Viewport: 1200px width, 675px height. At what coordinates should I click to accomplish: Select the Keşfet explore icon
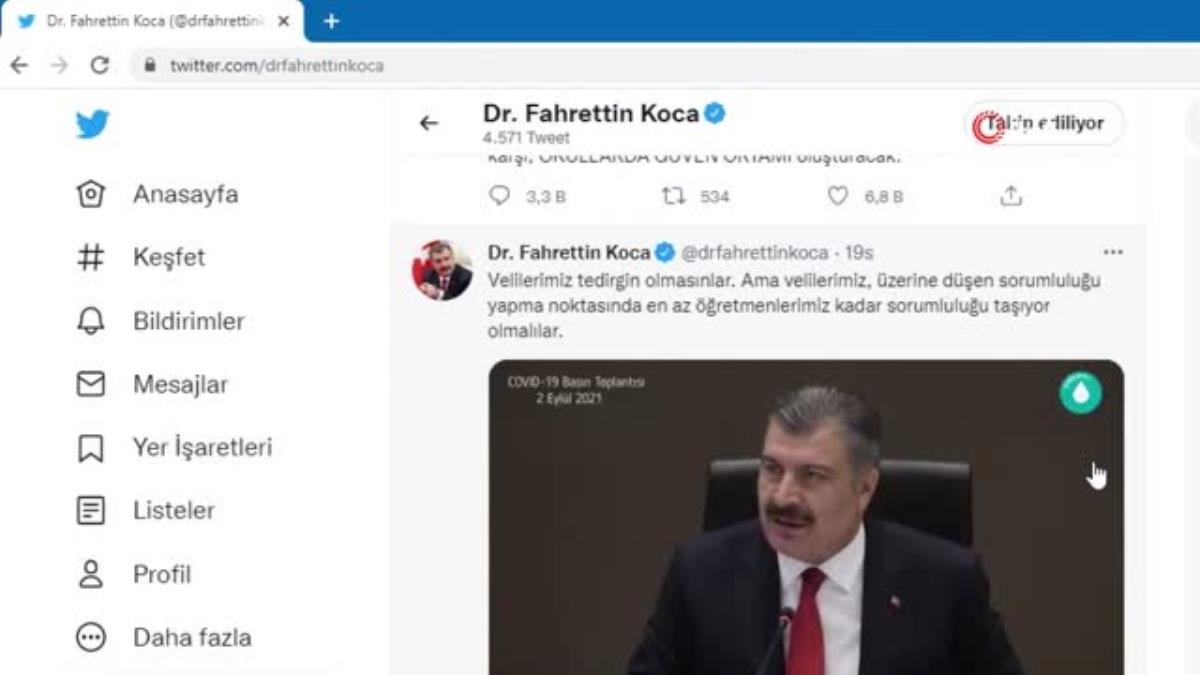point(91,257)
